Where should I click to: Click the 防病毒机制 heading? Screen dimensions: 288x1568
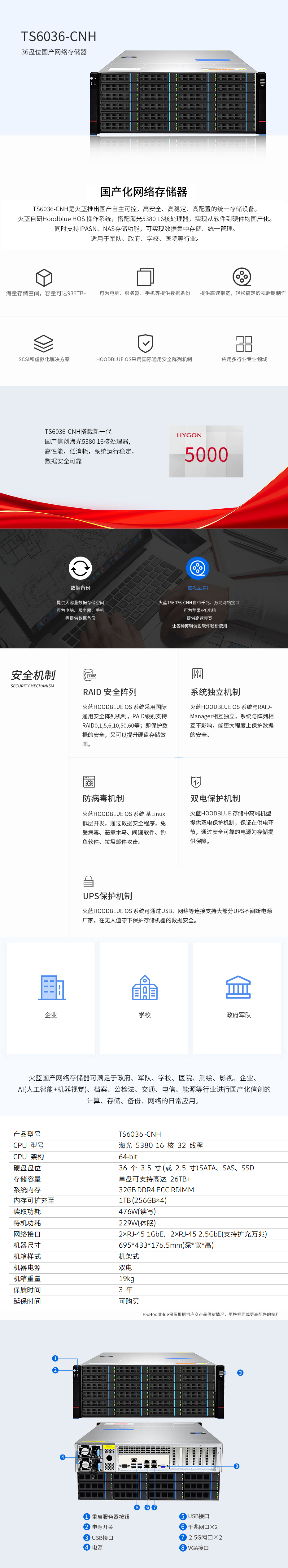pos(104,799)
